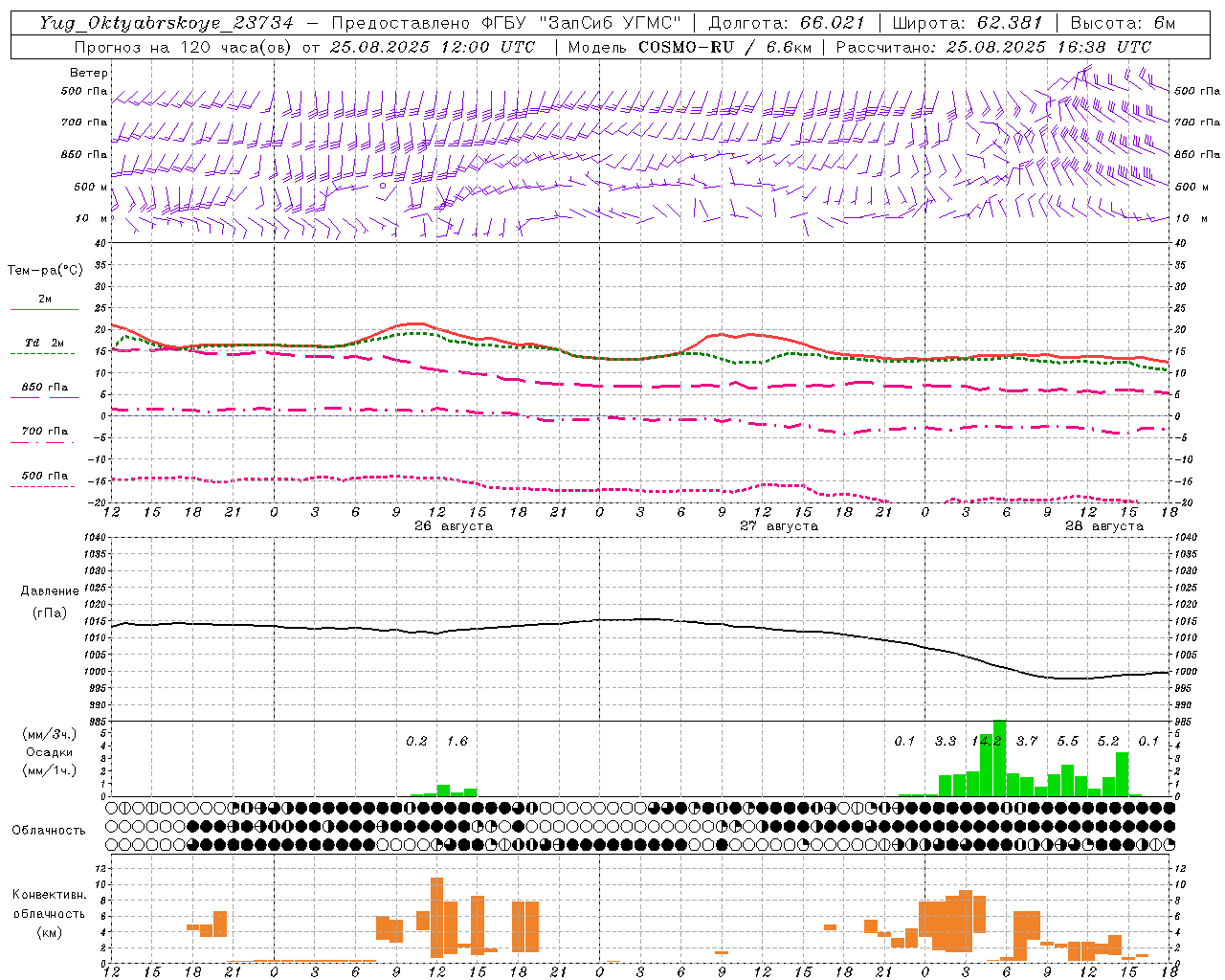Screen dimensions: 1225x980
Task: Click the 28 августа date label
Action: coord(1104,526)
